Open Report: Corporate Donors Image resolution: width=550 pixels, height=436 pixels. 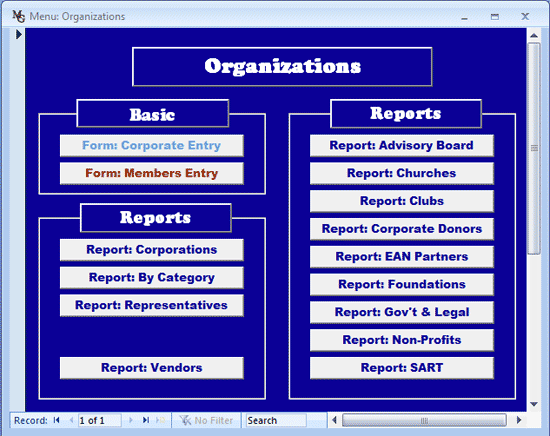[x=402, y=229]
